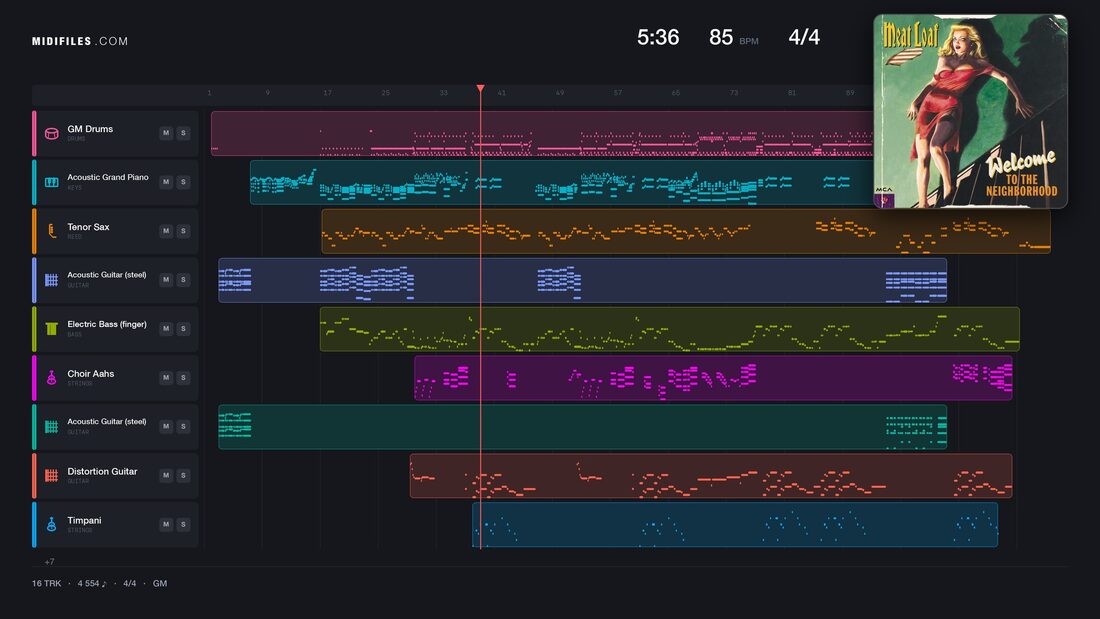Click the Tenor Sax instrument icon
This screenshot has width=1100, height=619.
click(x=51, y=231)
